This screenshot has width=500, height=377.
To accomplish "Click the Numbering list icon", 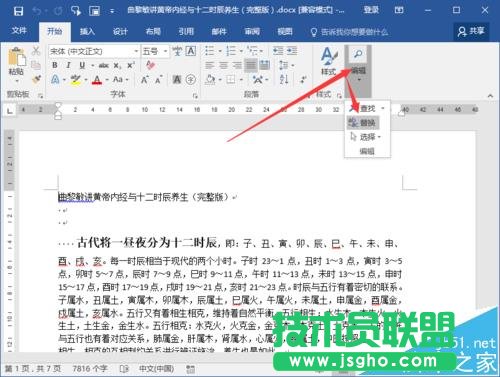I will pyautogui.click(x=231, y=51).
